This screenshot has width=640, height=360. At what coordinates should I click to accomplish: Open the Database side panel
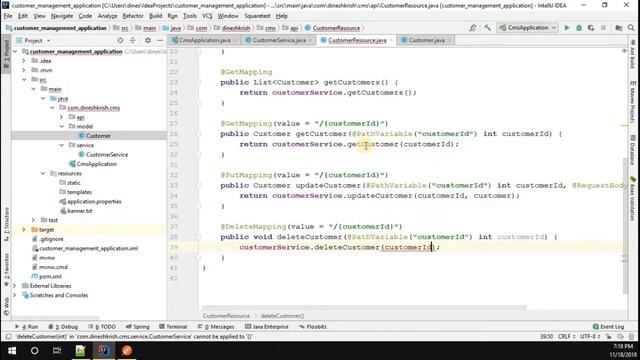coord(633,150)
